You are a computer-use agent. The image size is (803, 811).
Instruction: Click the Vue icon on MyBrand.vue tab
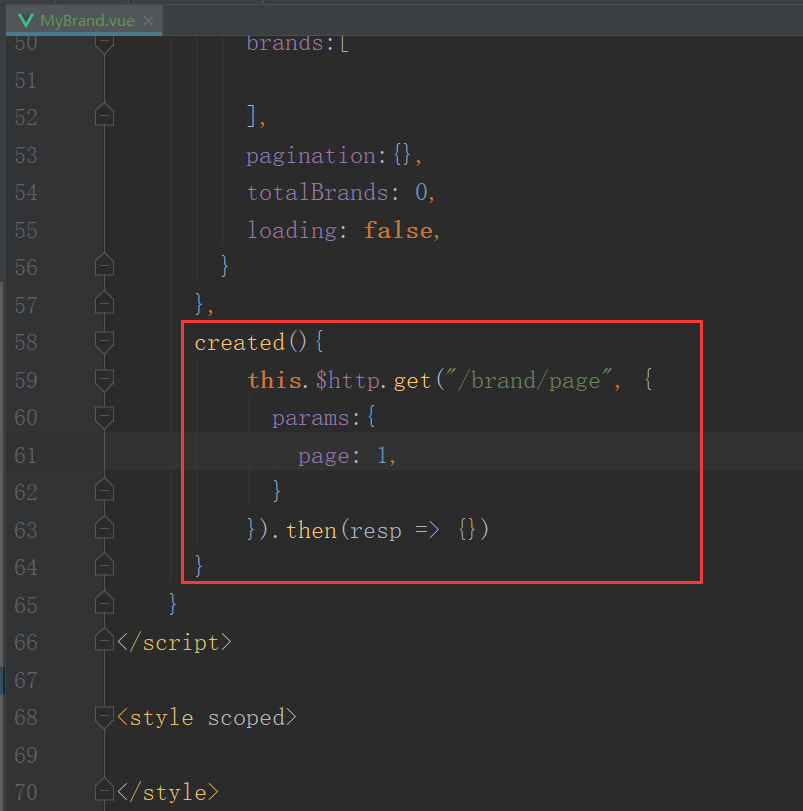point(25,21)
